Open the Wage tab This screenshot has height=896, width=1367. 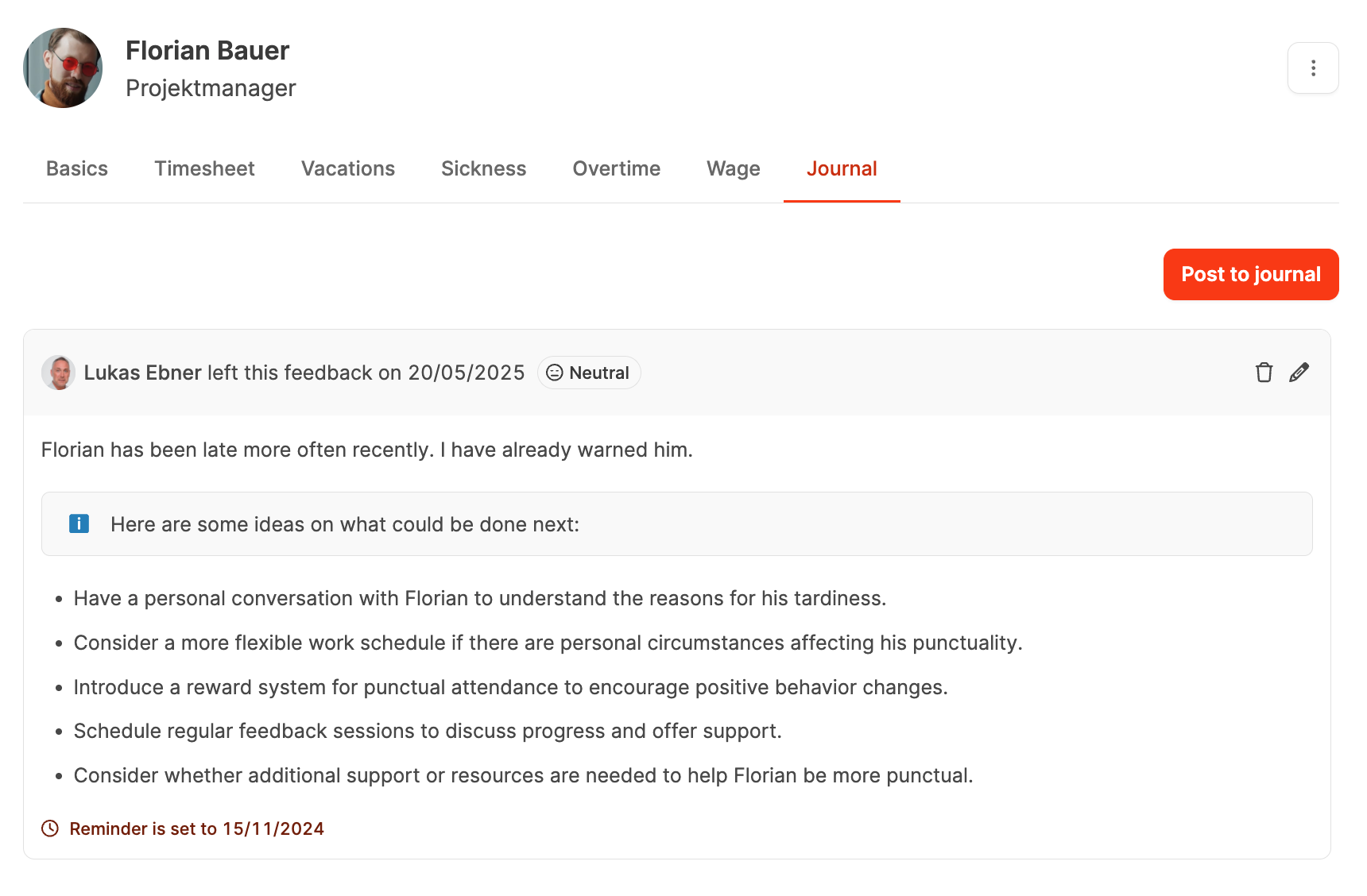pyautogui.click(x=733, y=168)
